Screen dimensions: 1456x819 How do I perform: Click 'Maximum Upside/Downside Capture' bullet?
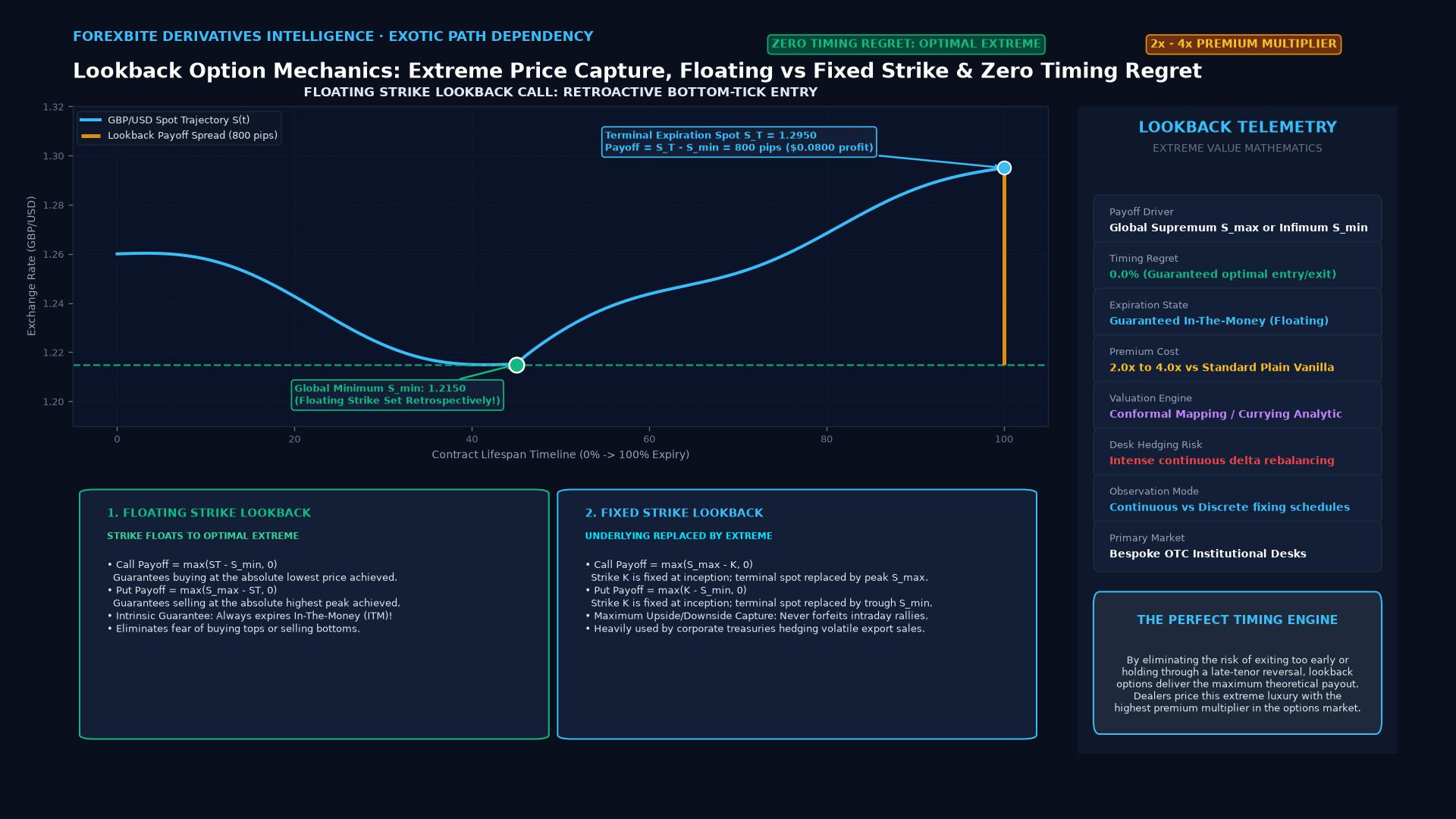[756, 616]
